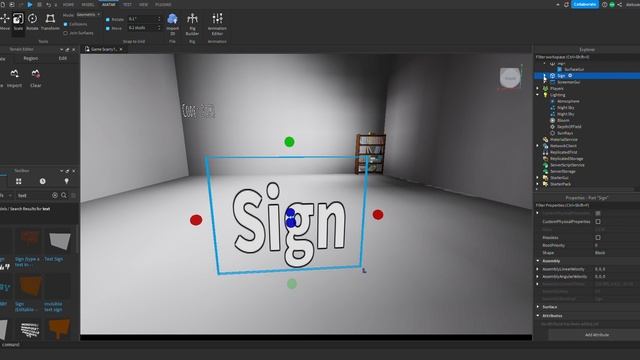The image size is (640, 360).
Task: Open the TEST ribbon tab
Action: pos(127,4)
